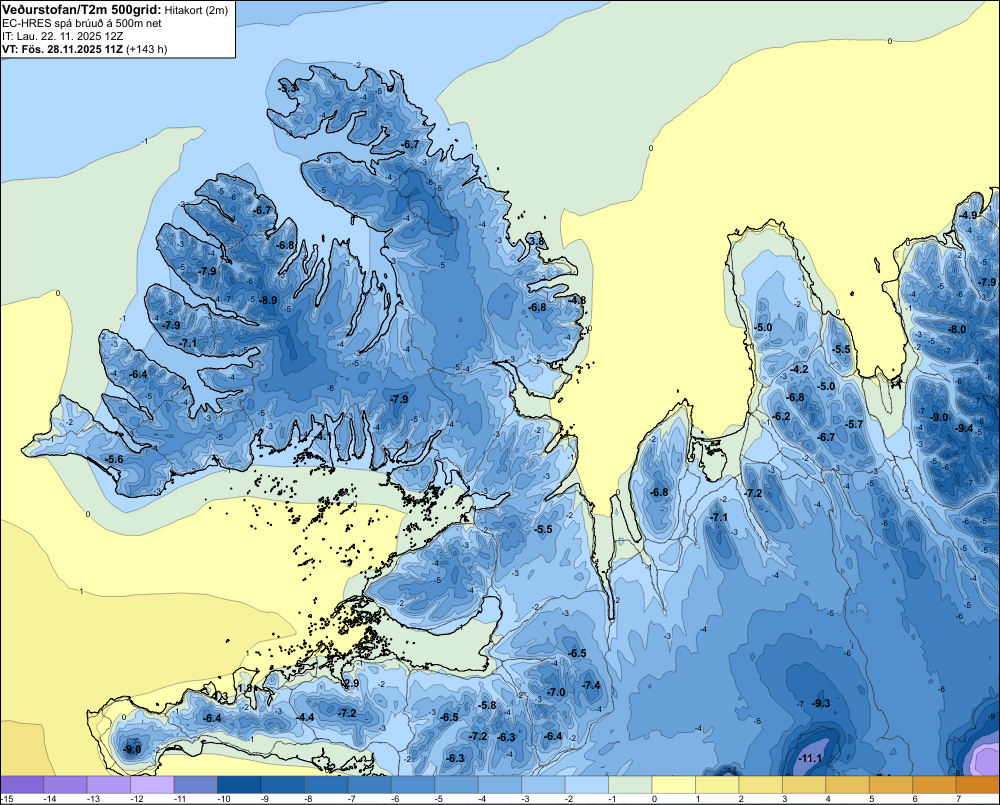Image resolution: width=1000 pixels, height=805 pixels.
Task: Click the '-13' legend scale label
Action: click(x=93, y=799)
